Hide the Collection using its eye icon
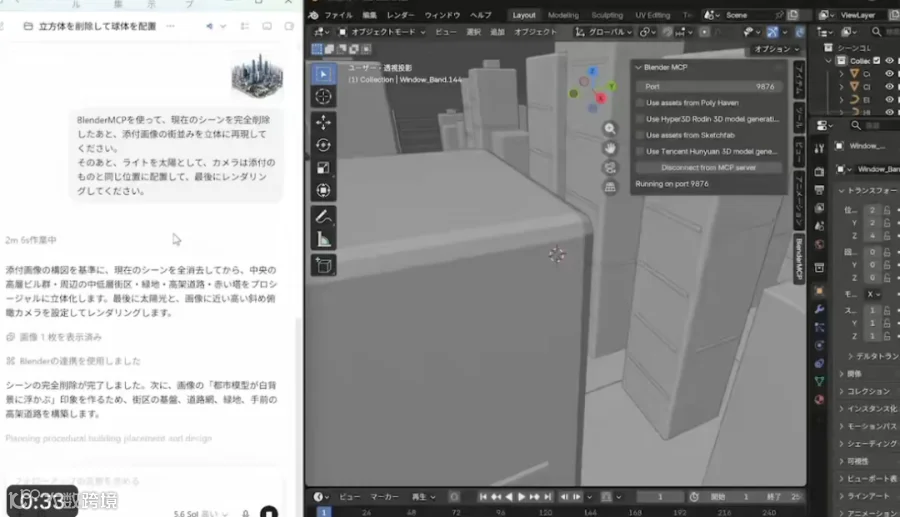The image size is (900, 517). (889, 60)
